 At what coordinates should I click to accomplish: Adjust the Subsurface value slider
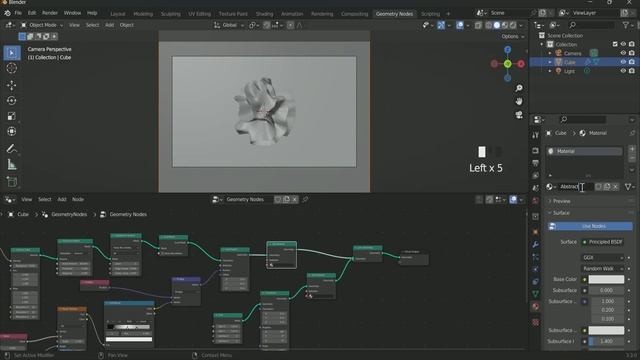tap(606, 291)
